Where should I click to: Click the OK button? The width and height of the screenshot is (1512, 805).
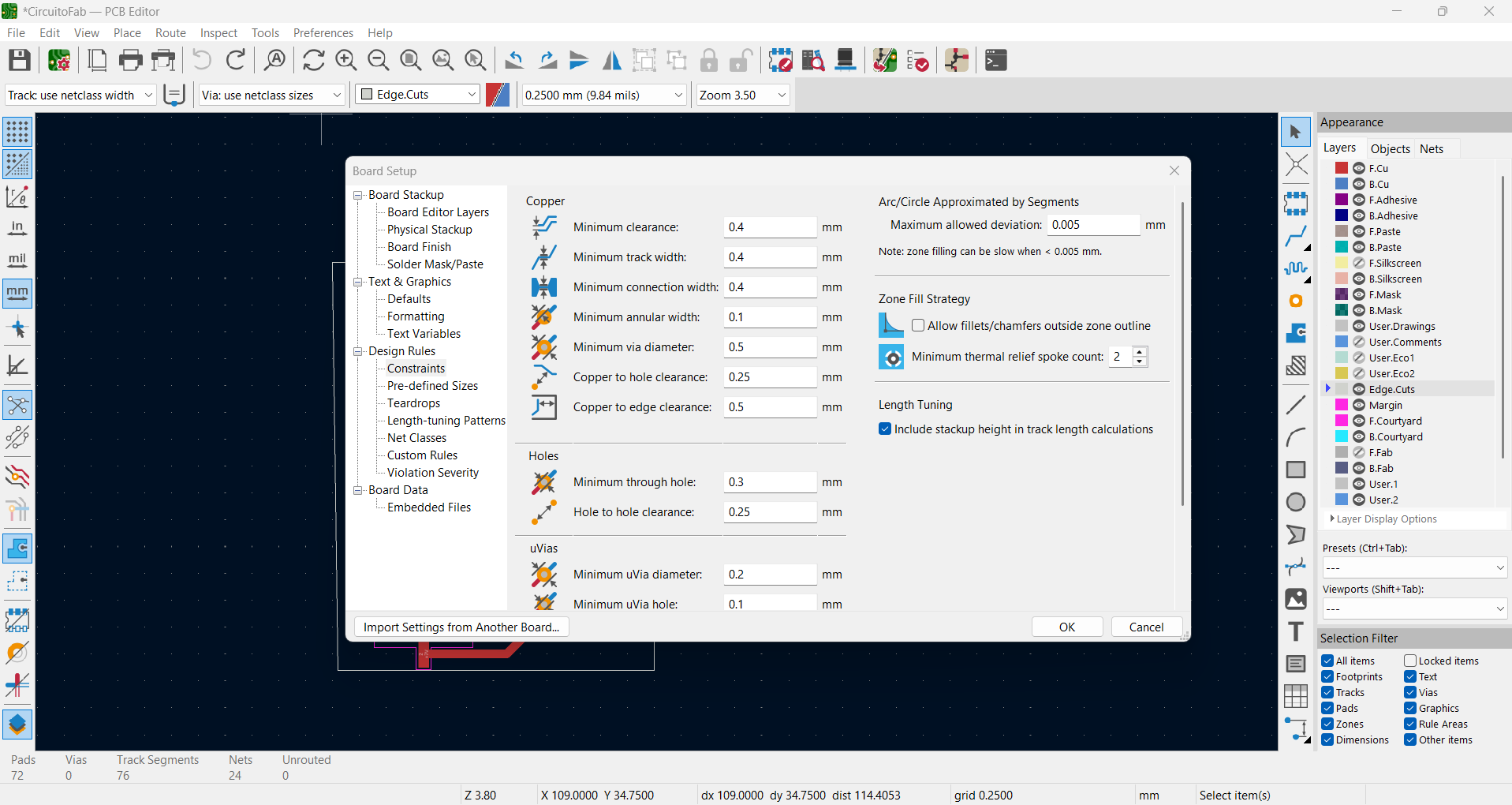coord(1067,627)
